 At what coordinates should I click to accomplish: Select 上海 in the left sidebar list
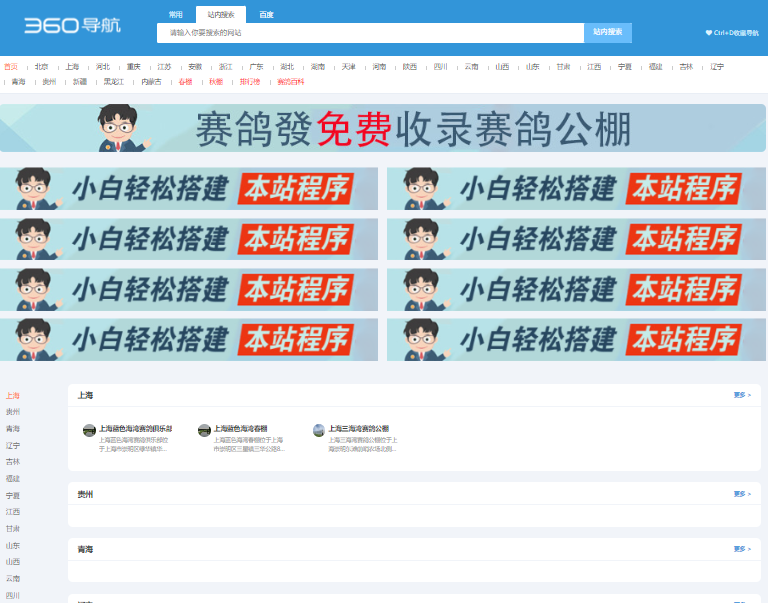click(x=13, y=396)
